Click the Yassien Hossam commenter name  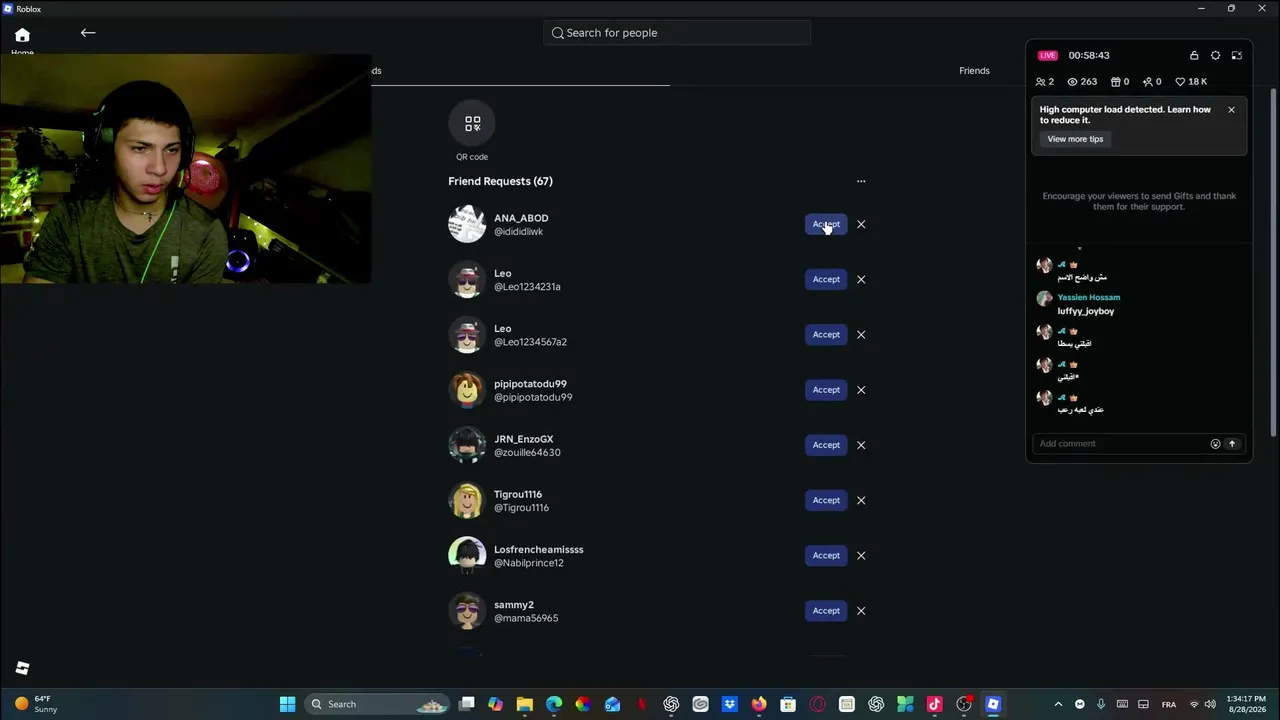[x=1089, y=297]
